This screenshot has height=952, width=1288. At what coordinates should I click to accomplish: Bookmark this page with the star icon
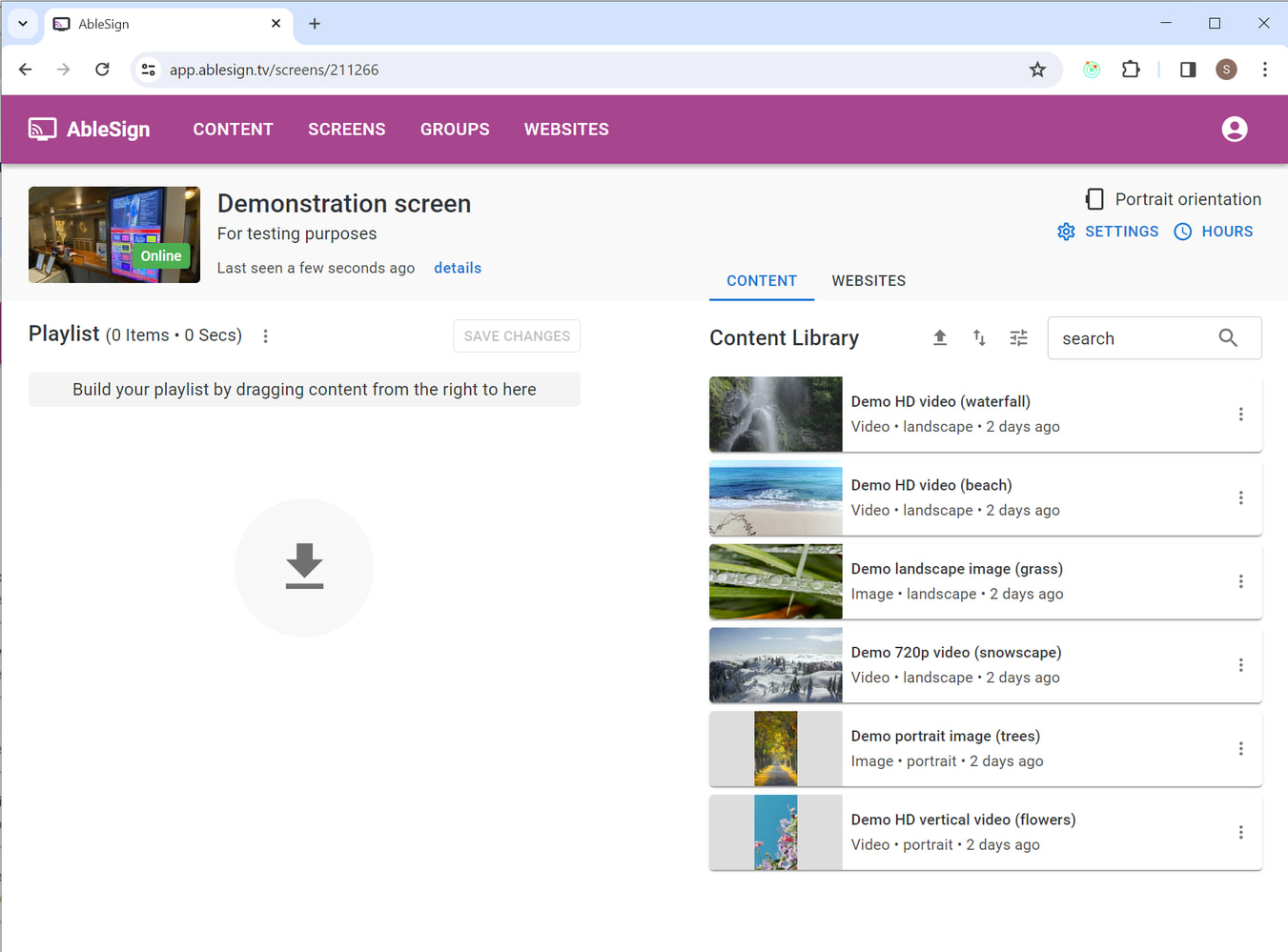point(1037,70)
